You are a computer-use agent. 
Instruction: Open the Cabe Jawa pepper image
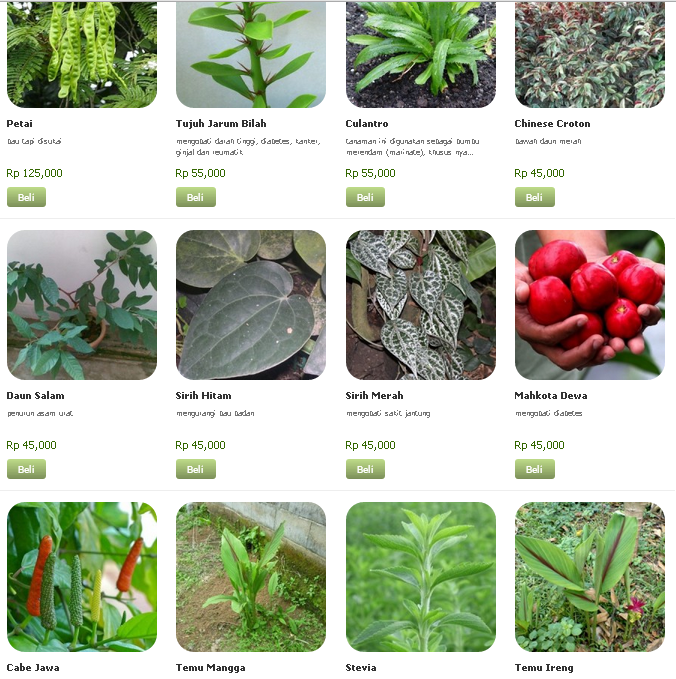(82, 577)
